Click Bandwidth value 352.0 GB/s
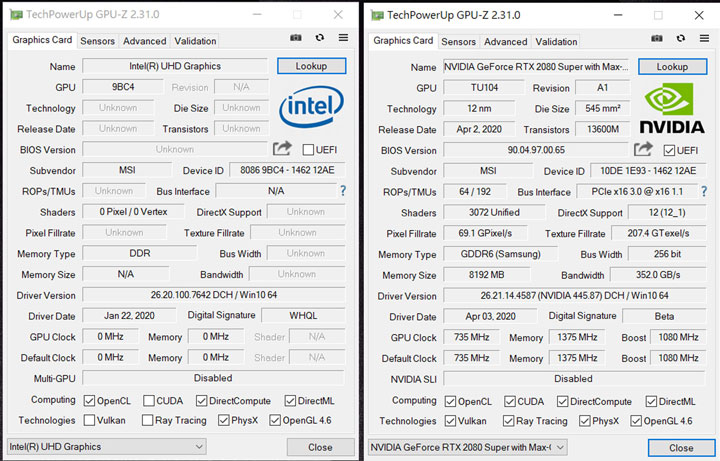Viewport: 720px width, 461px height. tap(658, 275)
